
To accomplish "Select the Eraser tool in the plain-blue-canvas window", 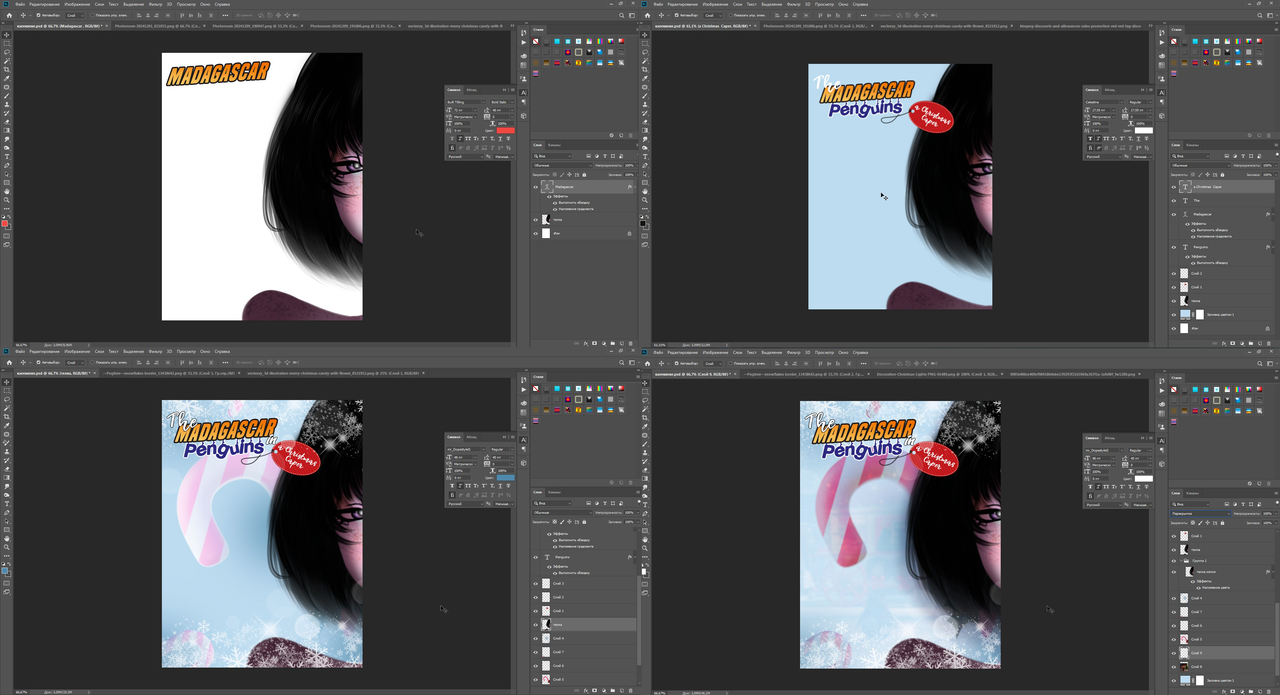I will [x=645, y=122].
